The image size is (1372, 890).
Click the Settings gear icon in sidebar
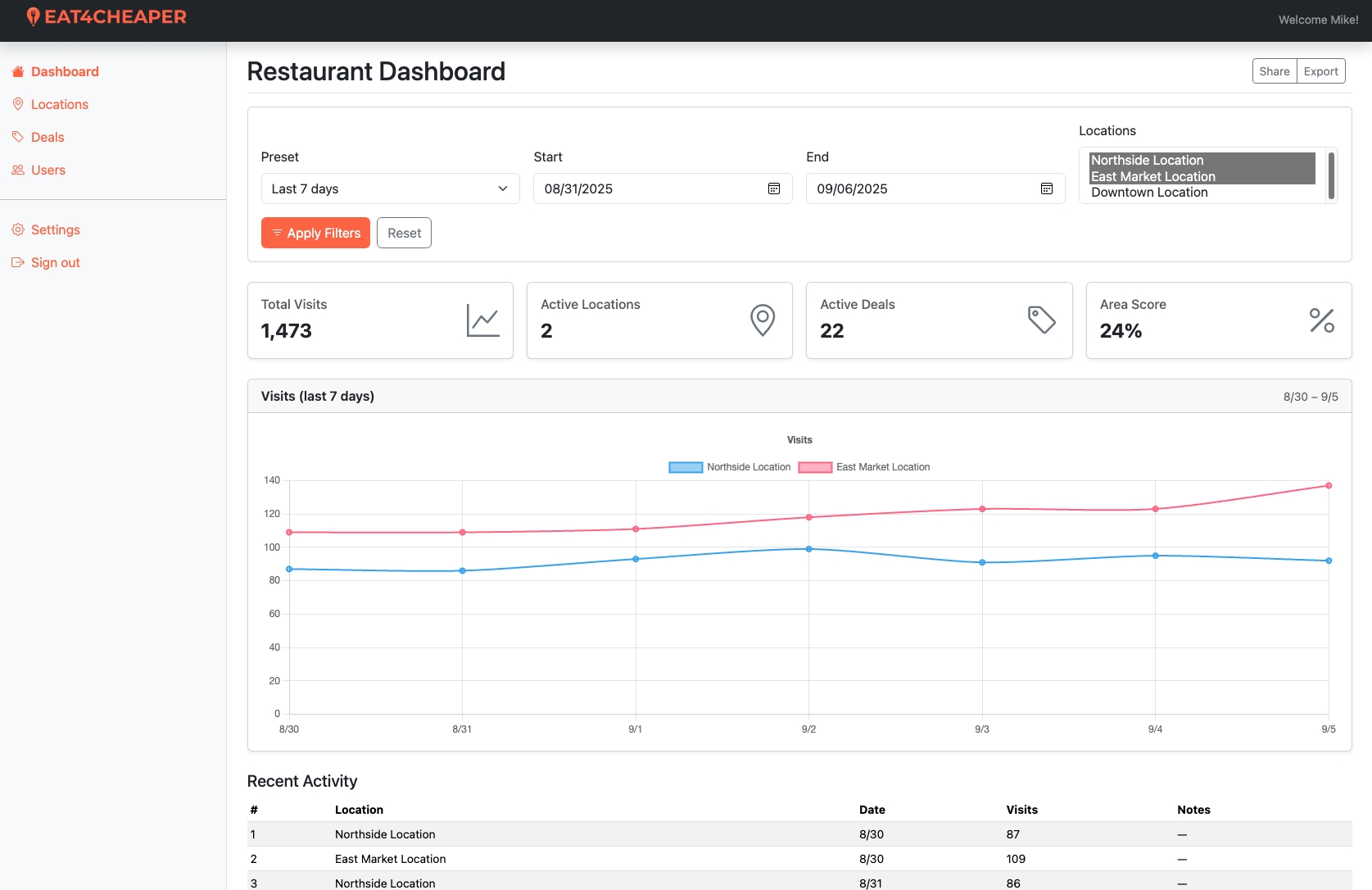click(18, 230)
